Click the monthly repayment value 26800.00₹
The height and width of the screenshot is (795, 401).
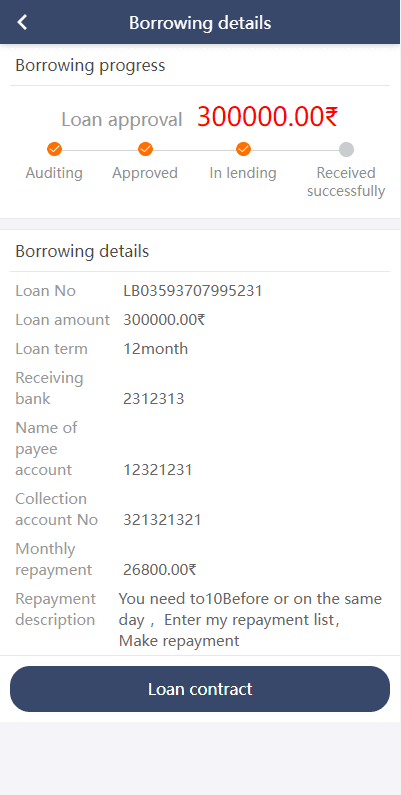[x=160, y=570]
